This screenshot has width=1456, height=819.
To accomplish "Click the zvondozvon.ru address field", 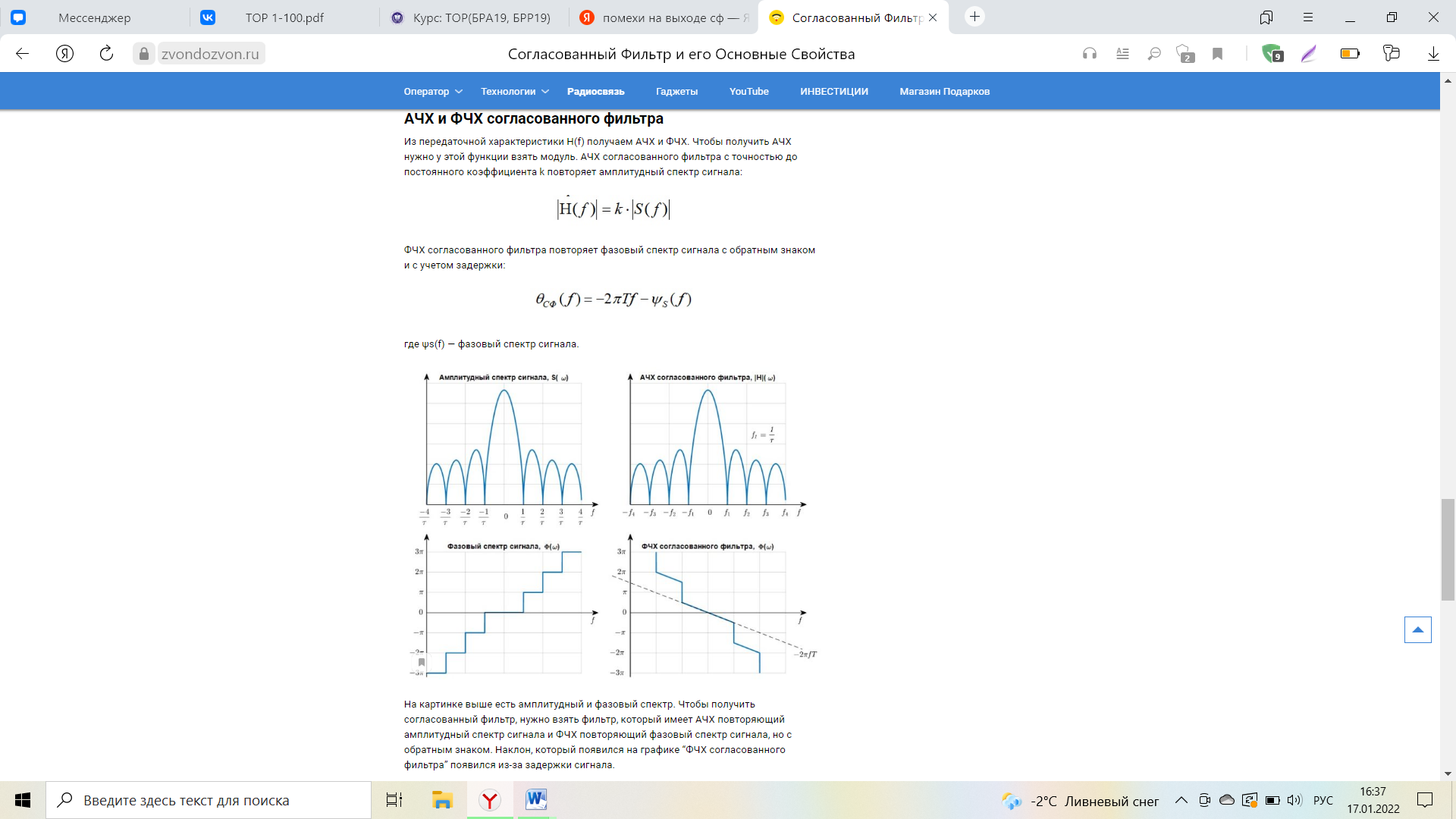I will (x=211, y=54).
